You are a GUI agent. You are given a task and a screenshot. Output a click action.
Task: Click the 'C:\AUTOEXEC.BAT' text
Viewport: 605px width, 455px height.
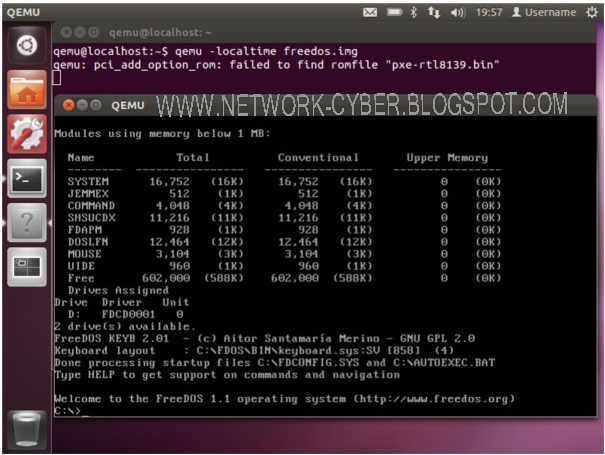tap(444, 362)
